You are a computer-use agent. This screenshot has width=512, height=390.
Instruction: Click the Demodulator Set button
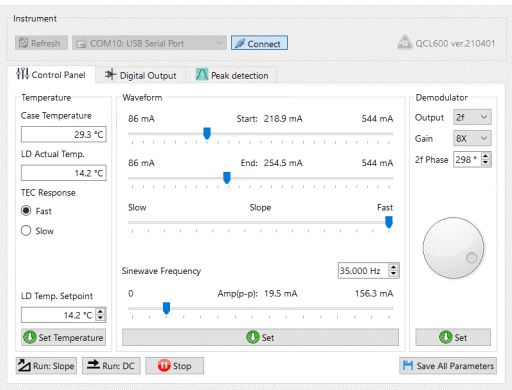(x=453, y=337)
